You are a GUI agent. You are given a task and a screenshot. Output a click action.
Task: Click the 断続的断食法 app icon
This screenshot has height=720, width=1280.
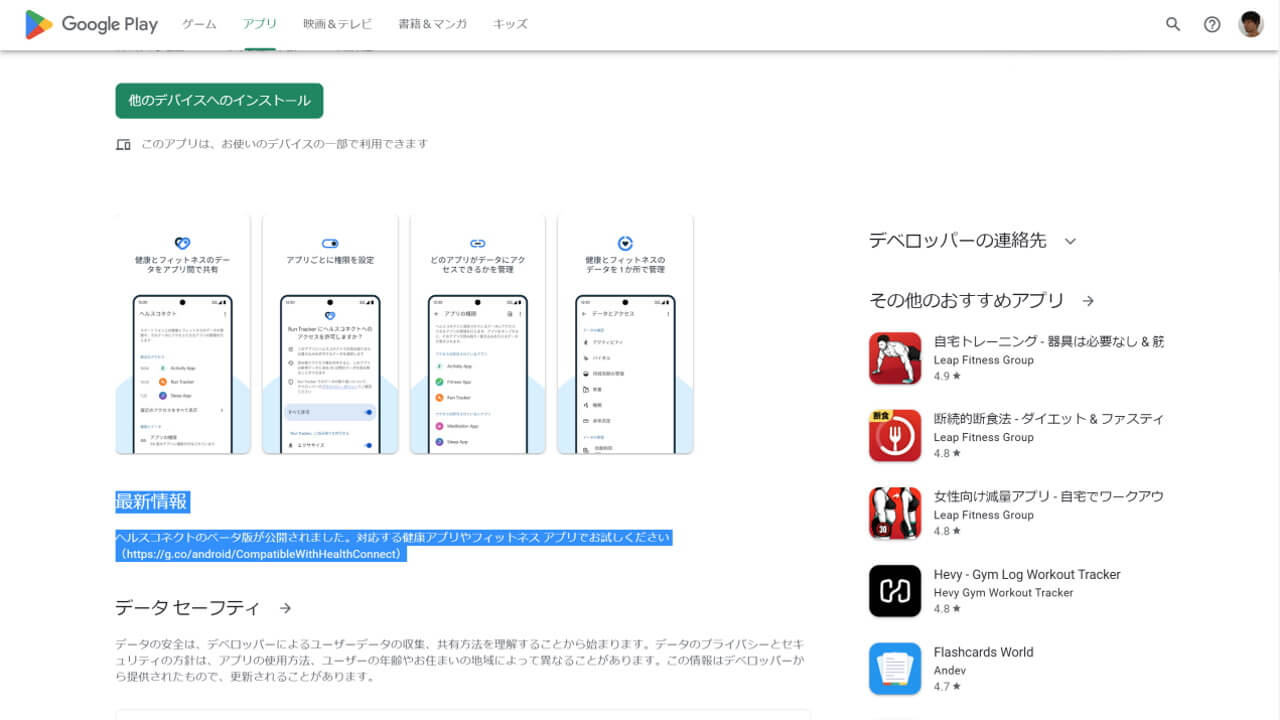point(894,435)
